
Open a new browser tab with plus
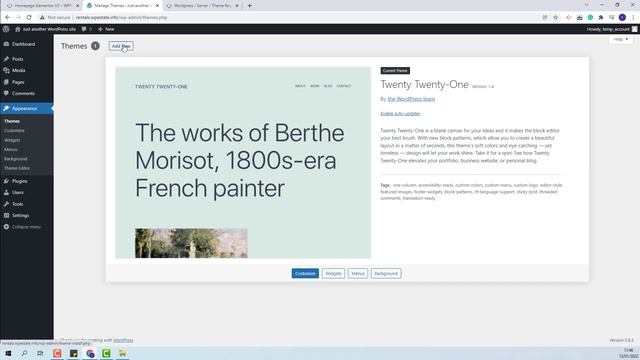249,6
